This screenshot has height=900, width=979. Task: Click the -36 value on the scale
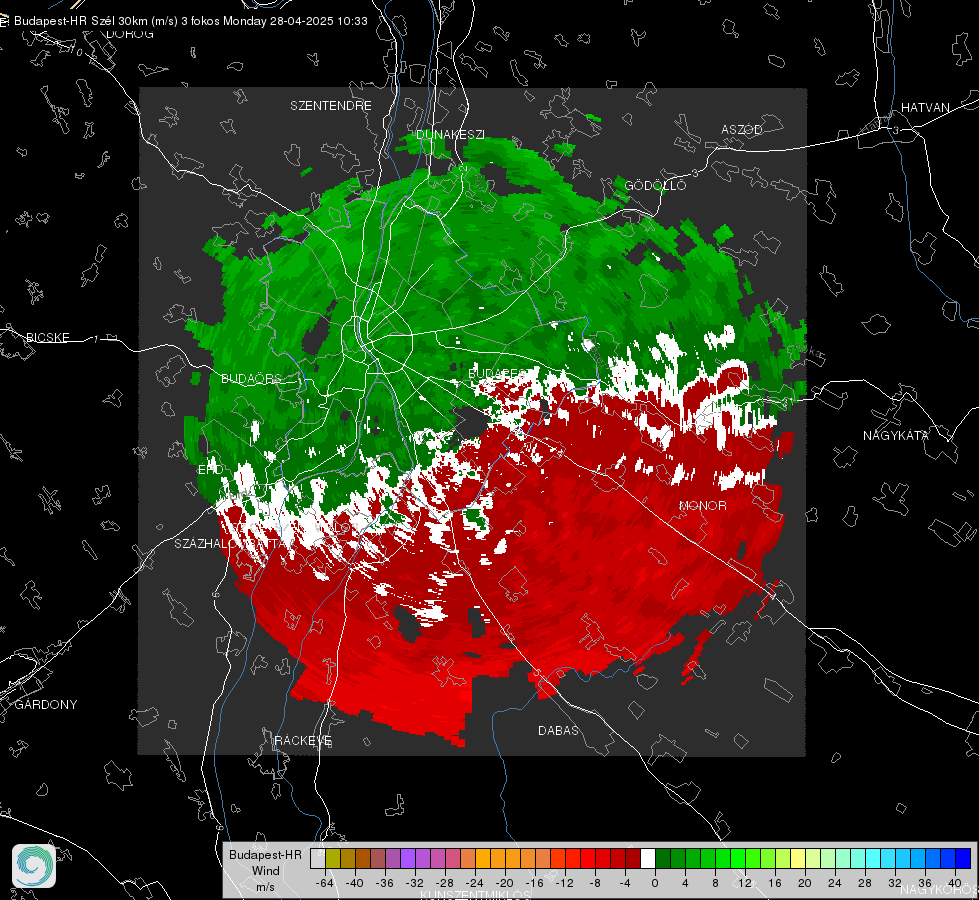click(385, 883)
